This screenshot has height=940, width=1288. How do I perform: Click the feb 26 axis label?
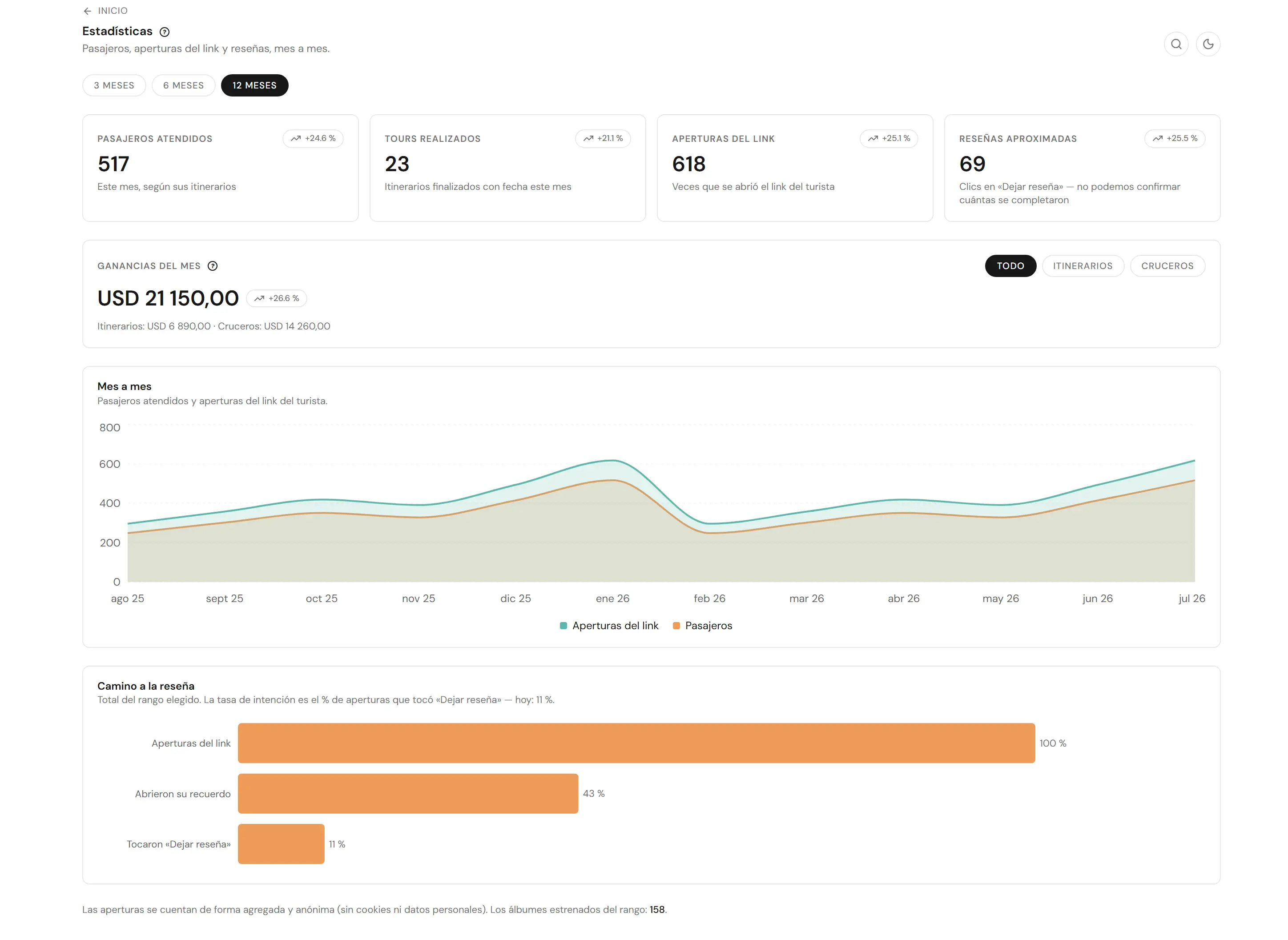[709, 598]
